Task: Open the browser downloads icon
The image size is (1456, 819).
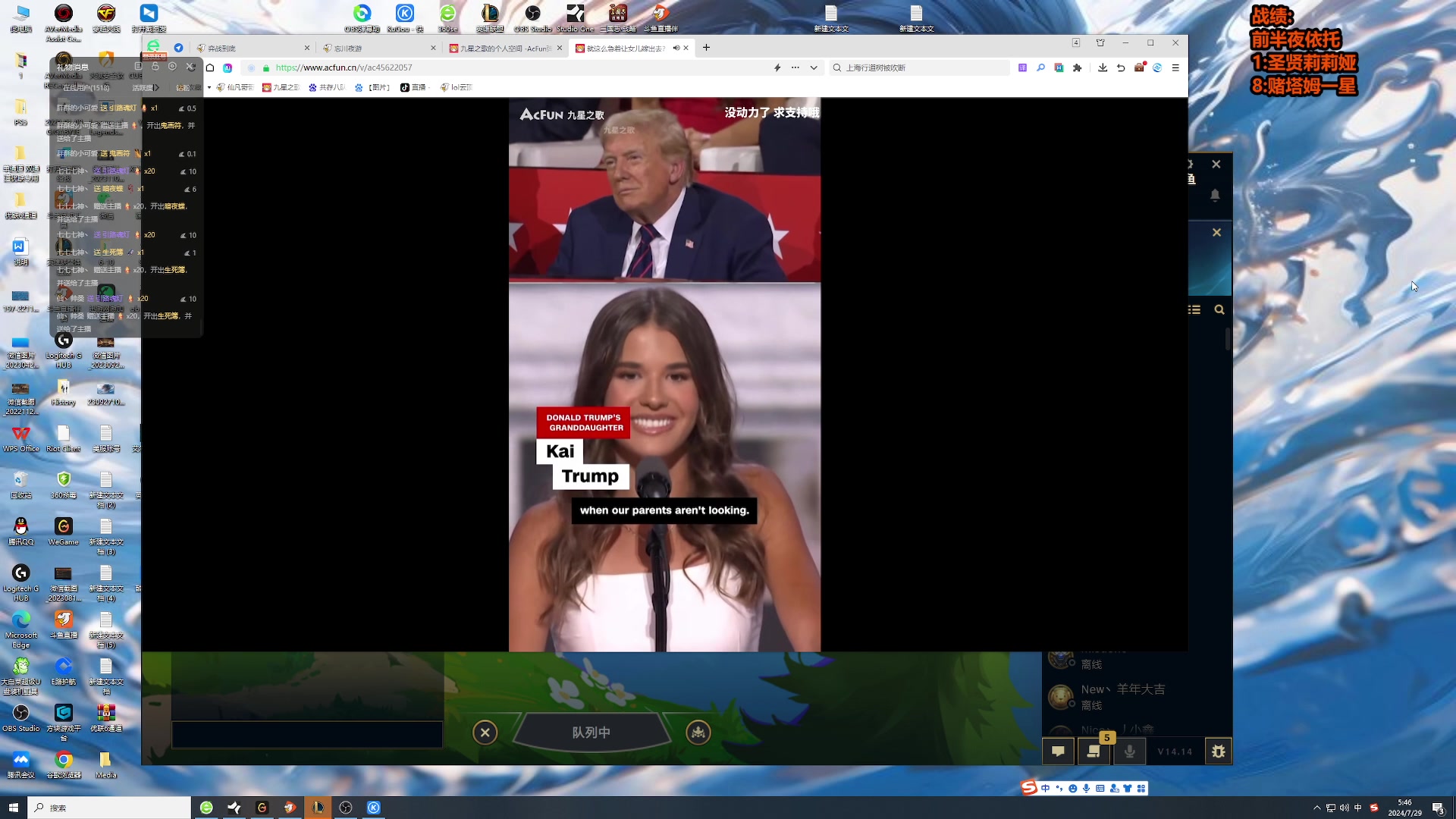Action: (1103, 67)
